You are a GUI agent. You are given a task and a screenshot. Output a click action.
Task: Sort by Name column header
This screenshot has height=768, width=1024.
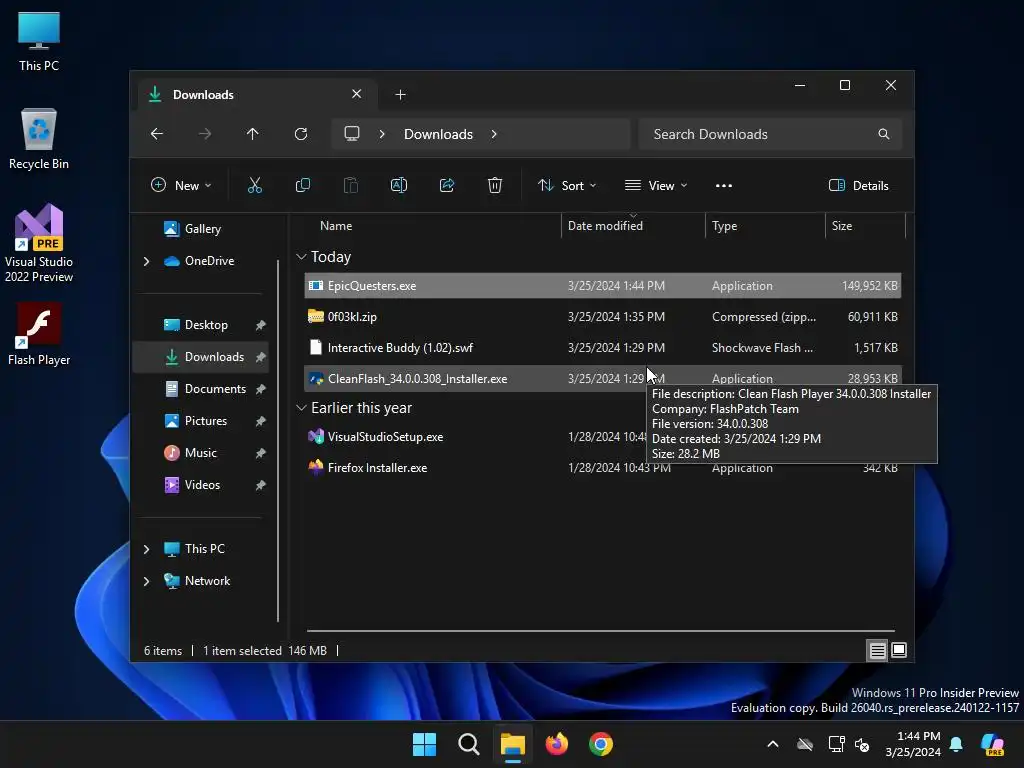coord(431,226)
